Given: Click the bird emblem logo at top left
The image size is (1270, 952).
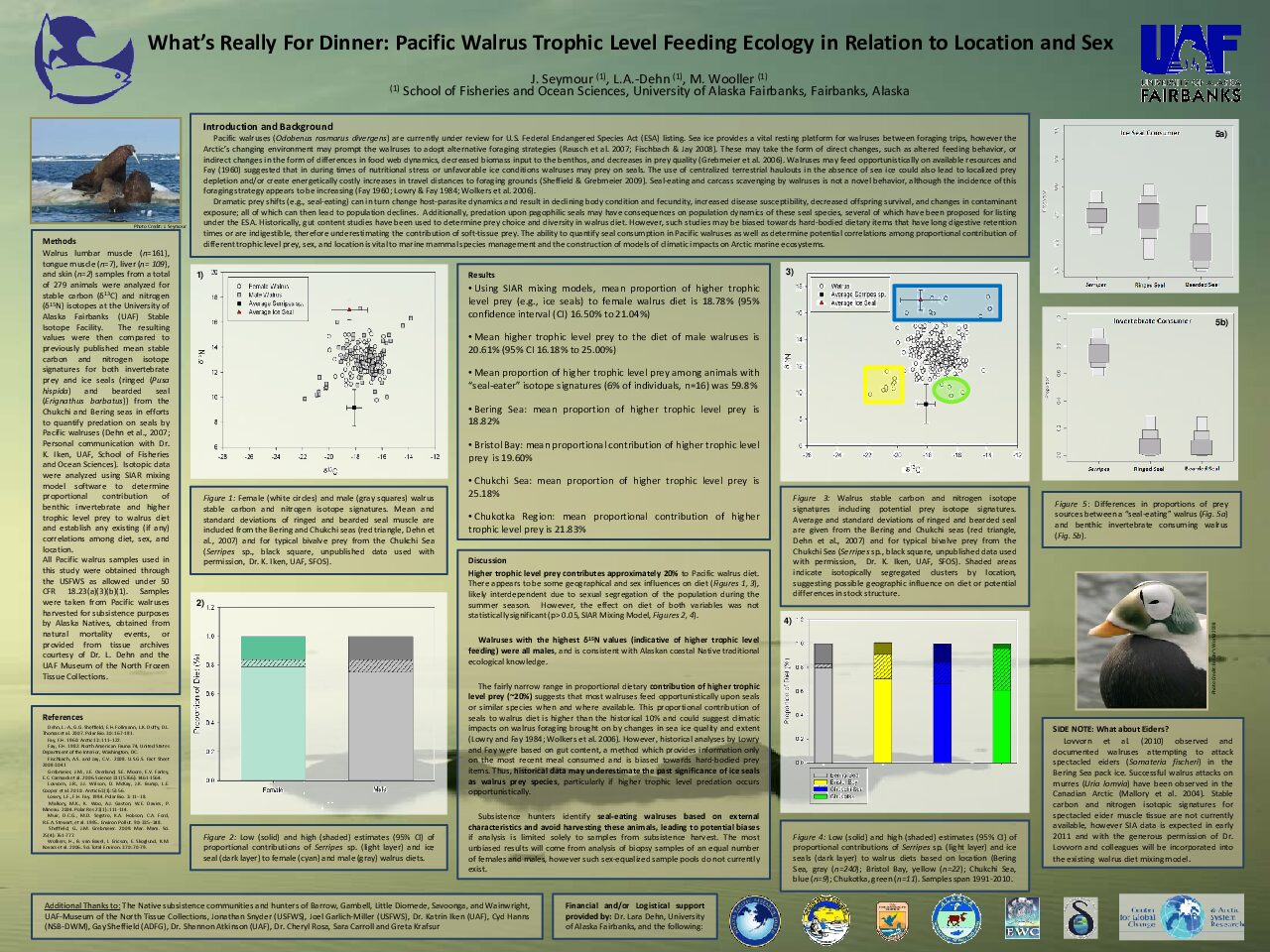Looking at the screenshot, I should [83, 61].
